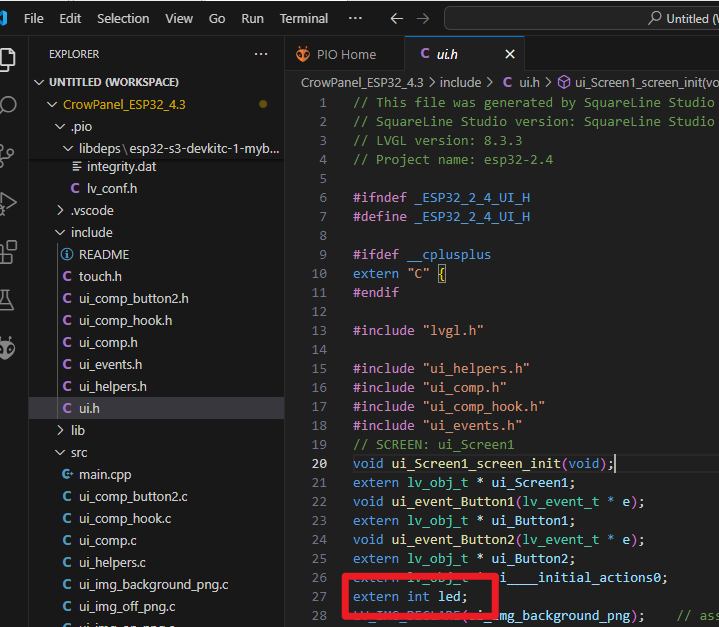Close the ui.h editor tab

pyautogui.click(x=509, y=54)
